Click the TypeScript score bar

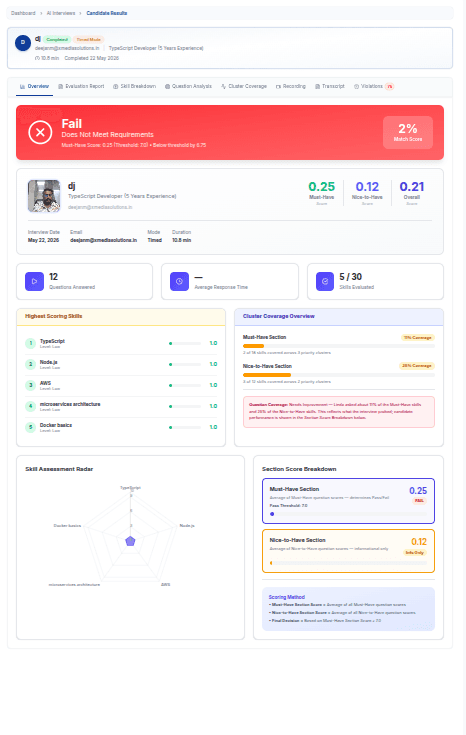tap(185, 343)
